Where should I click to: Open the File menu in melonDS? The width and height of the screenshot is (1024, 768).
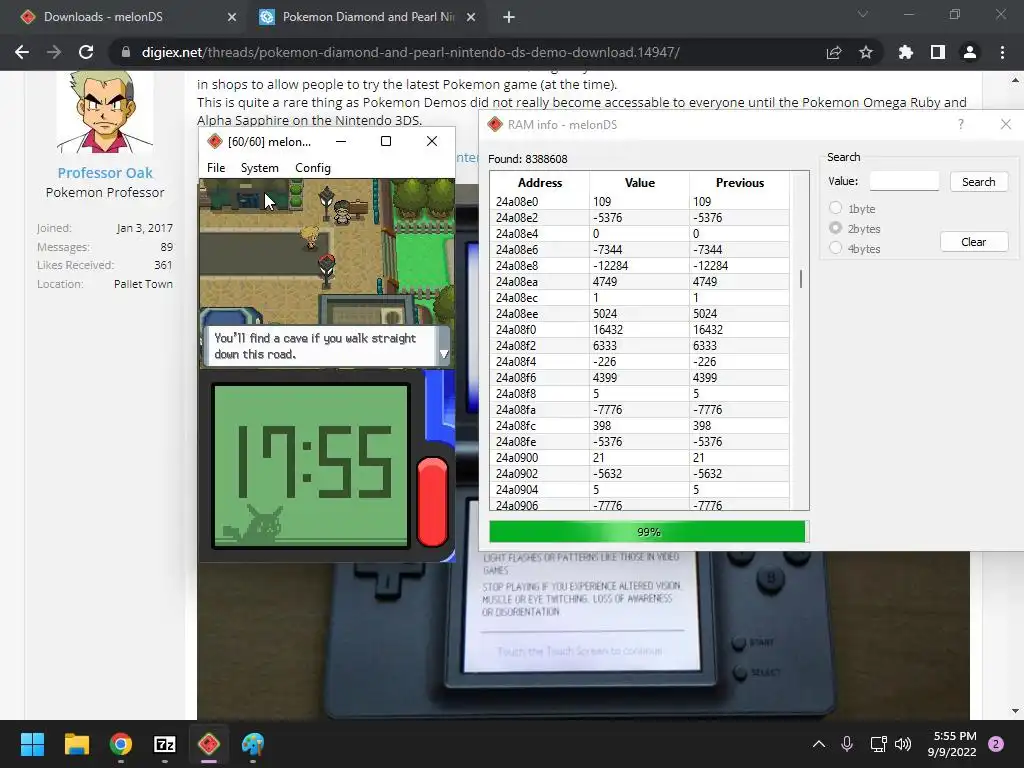pos(216,168)
